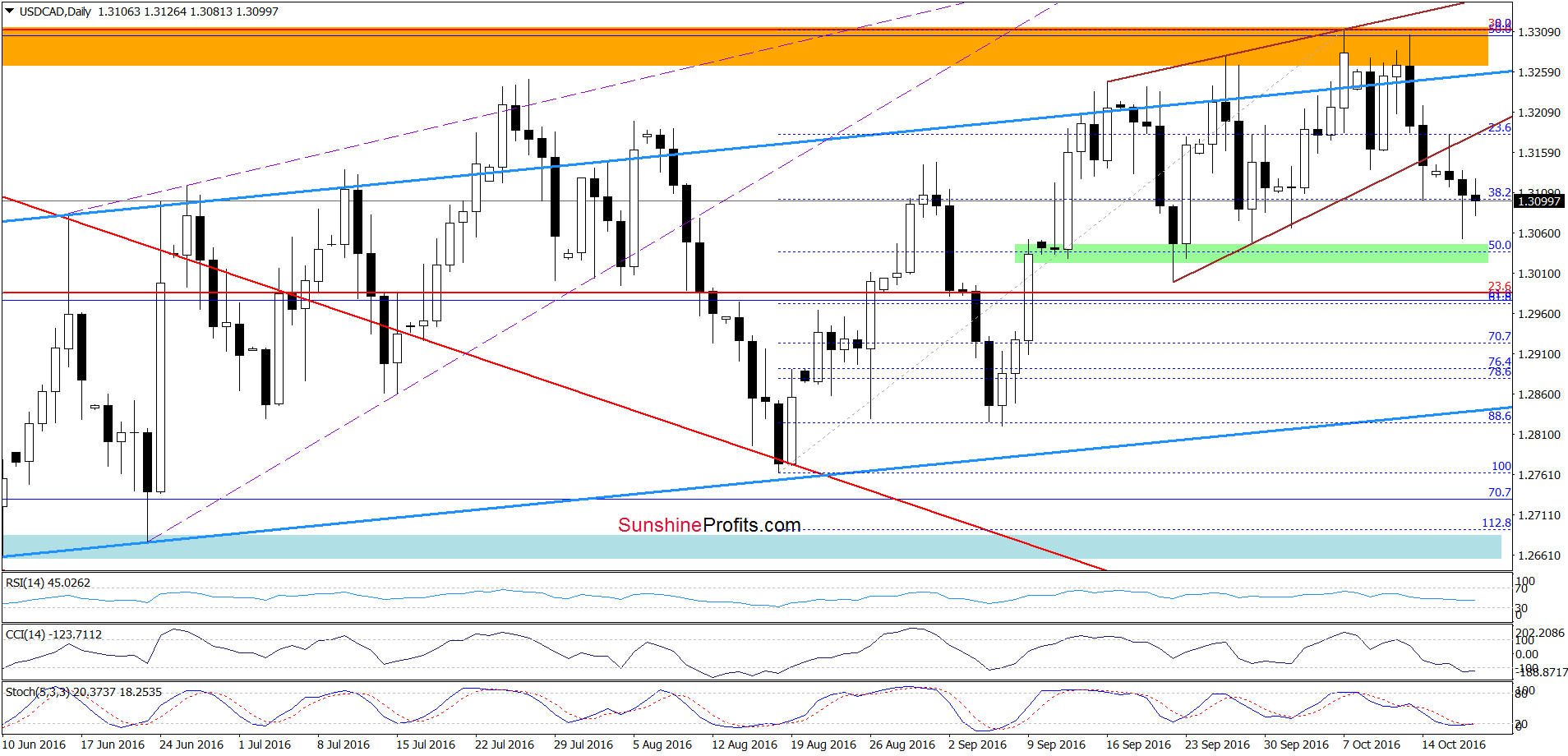Select the RSI(14) 45.0262 indicator label
The width and height of the screenshot is (1568, 756).
click(48, 583)
